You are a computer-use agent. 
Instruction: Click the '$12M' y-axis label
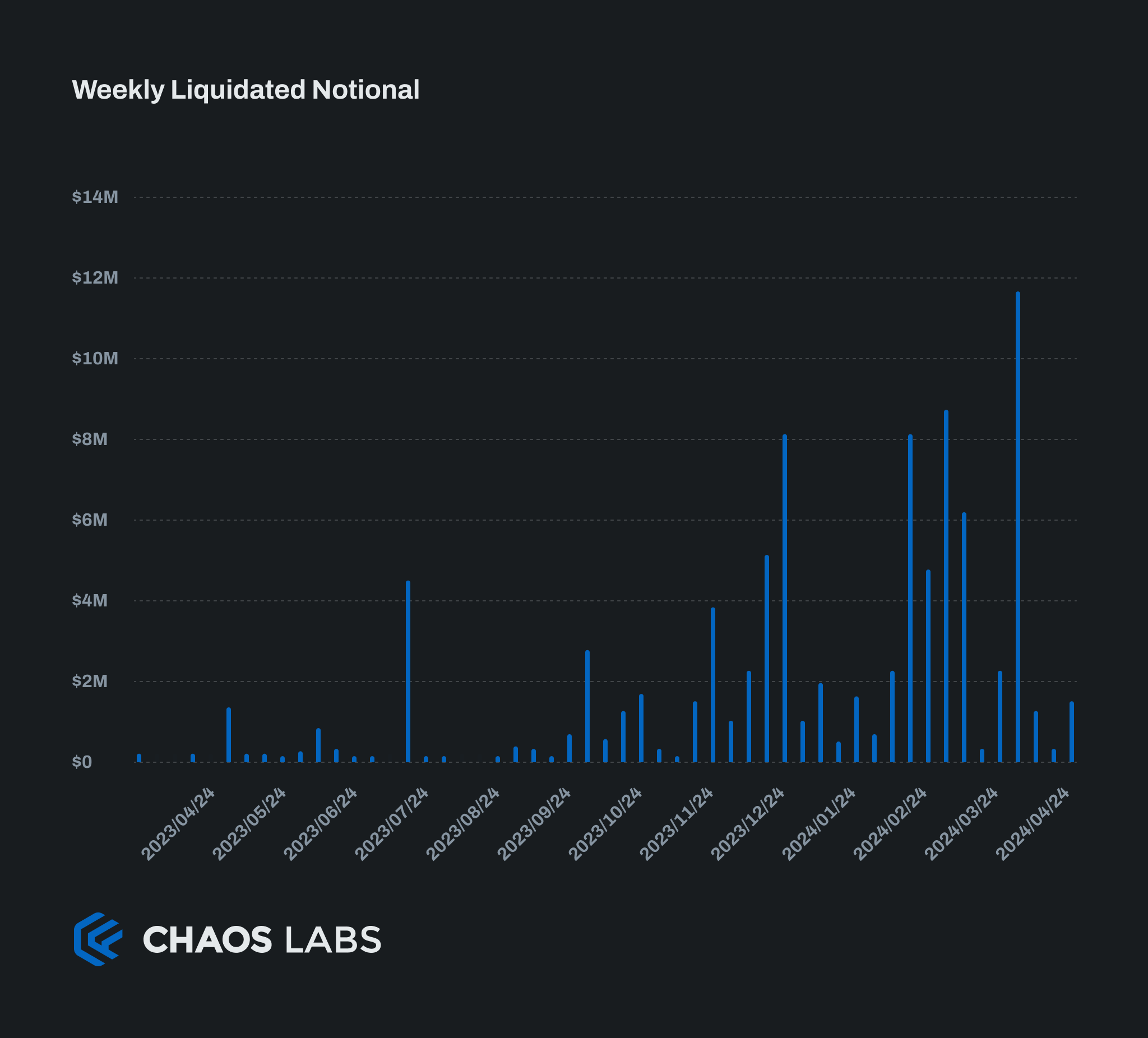click(x=95, y=277)
